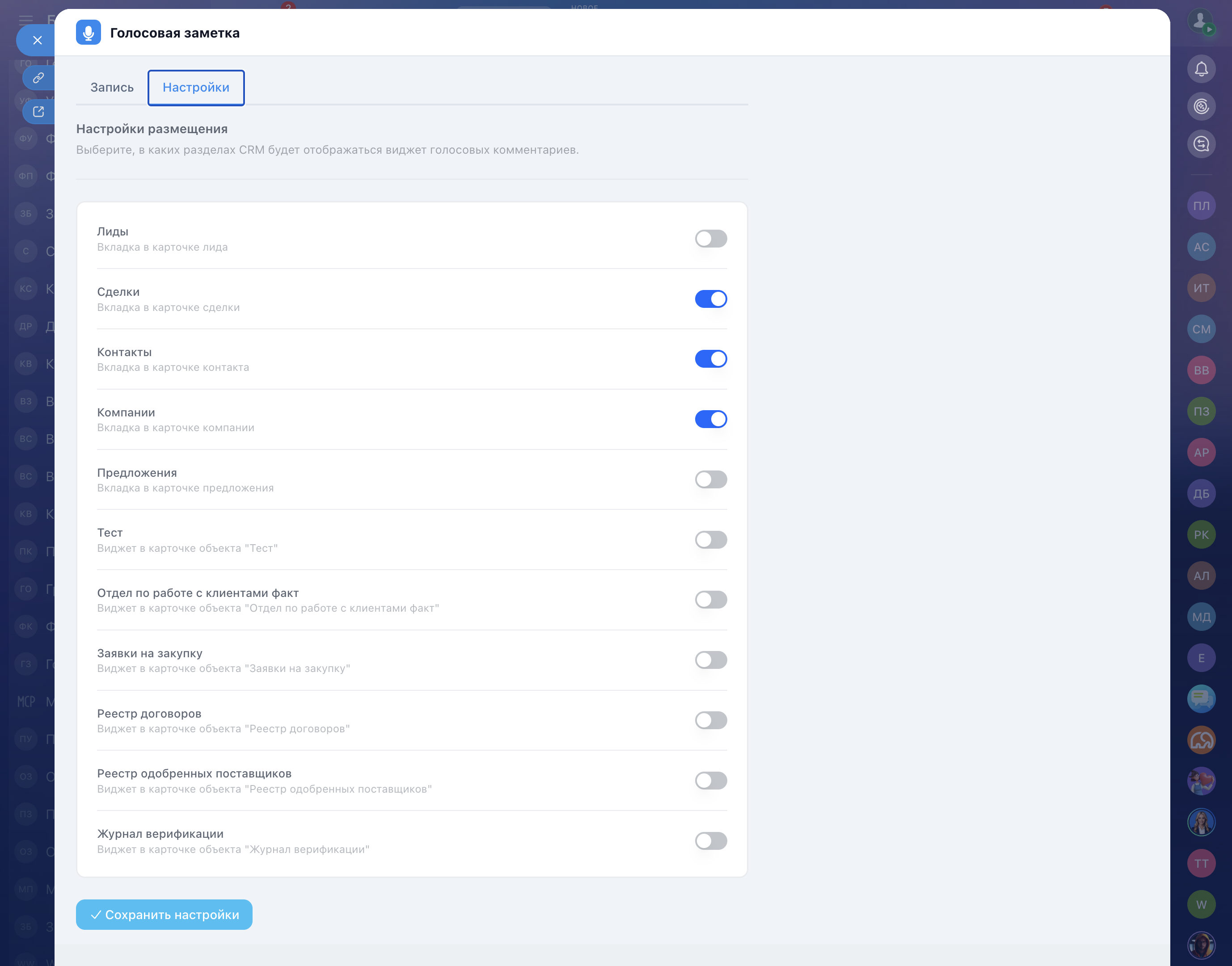This screenshot has height=966, width=1232.
Task: Disable the Сделки toggle
Action: [x=711, y=298]
